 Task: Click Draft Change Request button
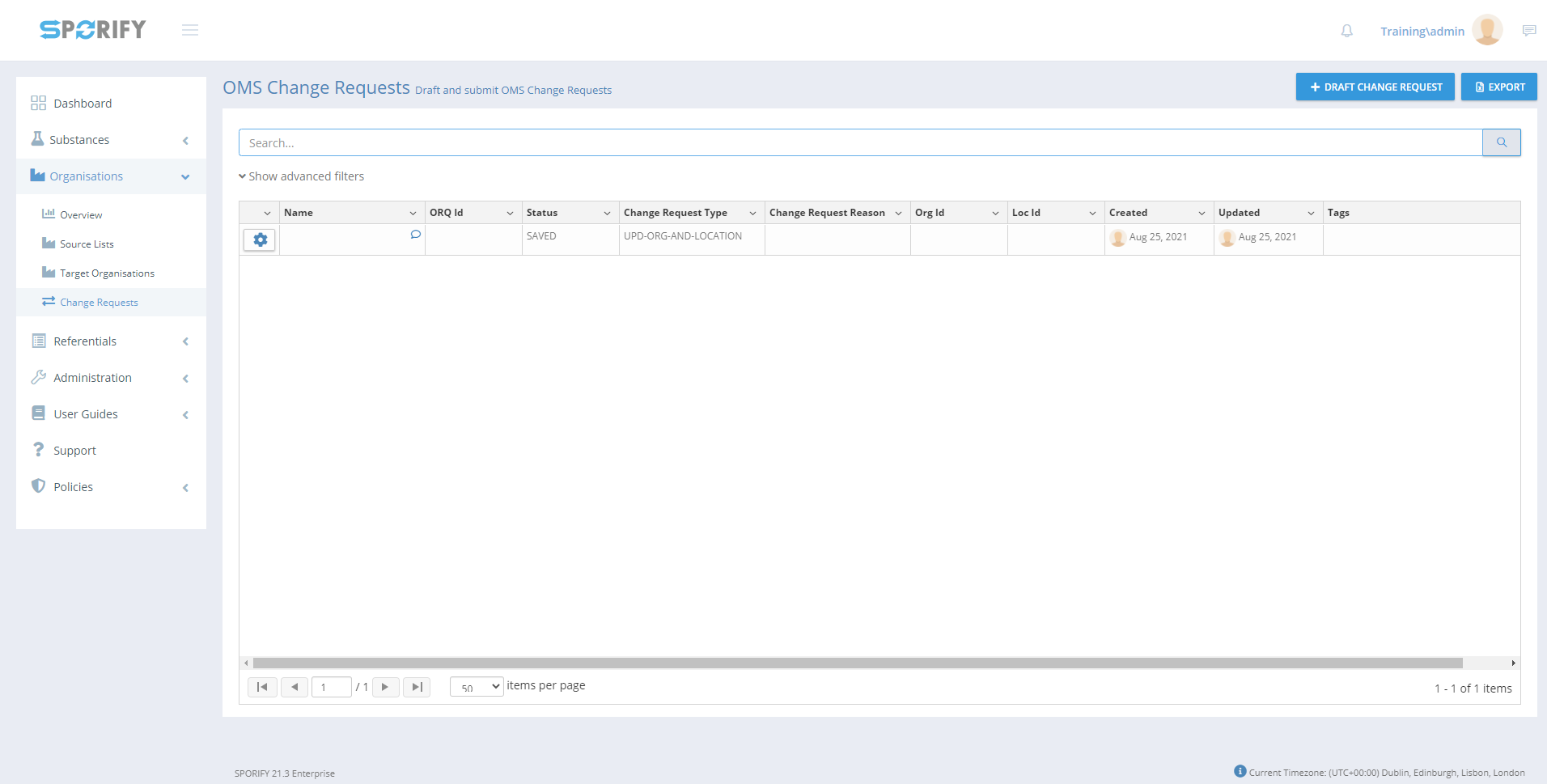click(1375, 87)
